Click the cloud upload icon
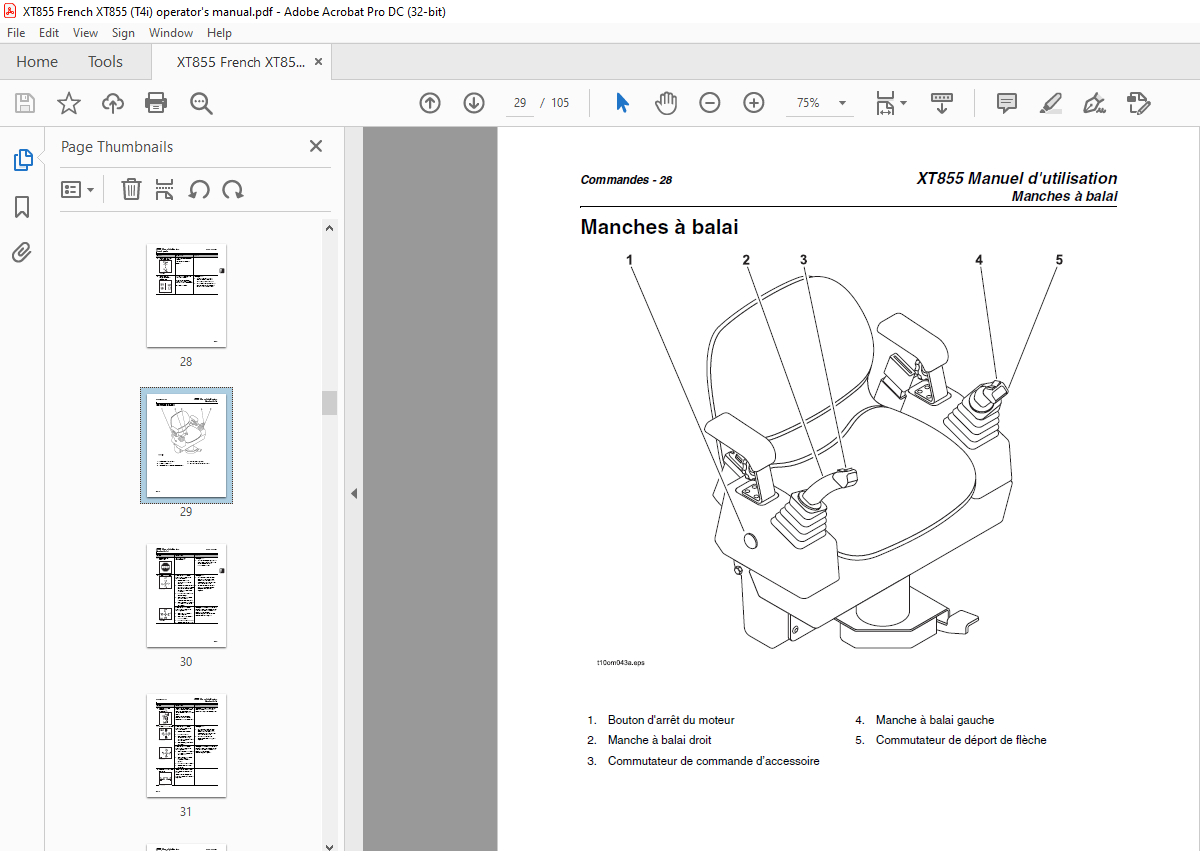This screenshot has width=1200, height=851. tap(113, 103)
